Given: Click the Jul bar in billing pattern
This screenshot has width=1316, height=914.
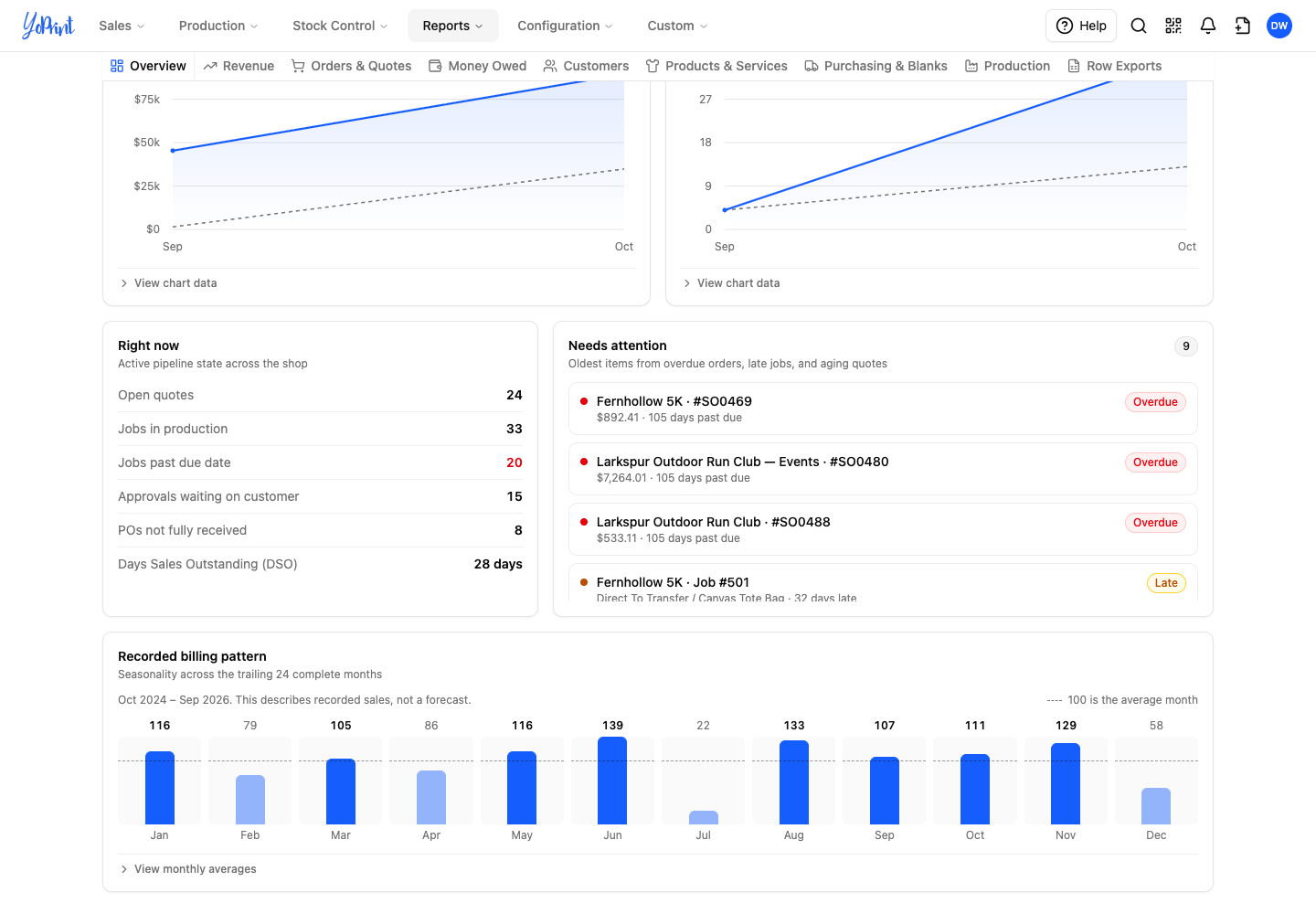Looking at the screenshot, I should pyautogui.click(x=703, y=817).
